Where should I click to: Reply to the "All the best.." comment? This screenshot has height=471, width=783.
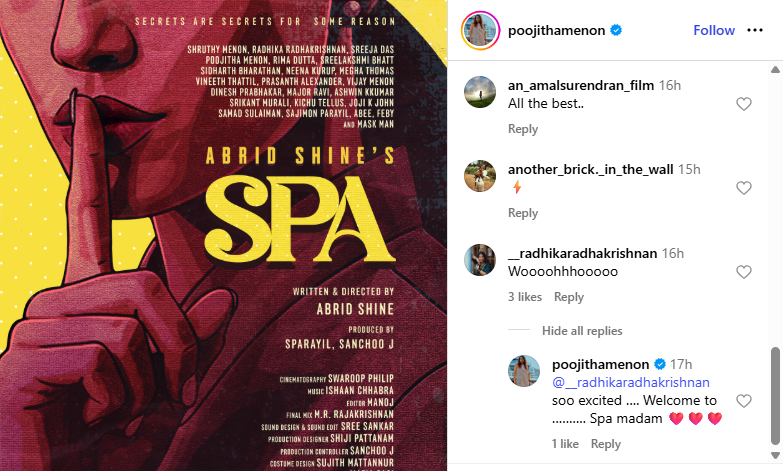(523, 129)
